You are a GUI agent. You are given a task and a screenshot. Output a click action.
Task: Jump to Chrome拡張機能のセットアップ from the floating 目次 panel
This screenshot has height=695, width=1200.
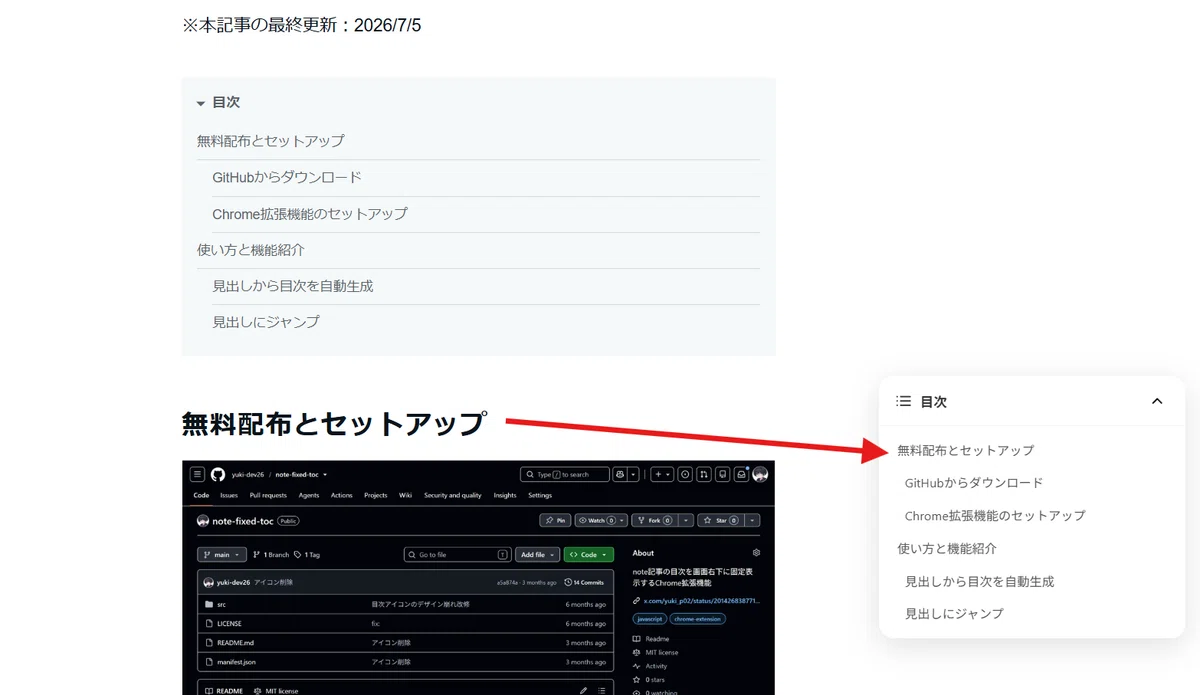[995, 516]
